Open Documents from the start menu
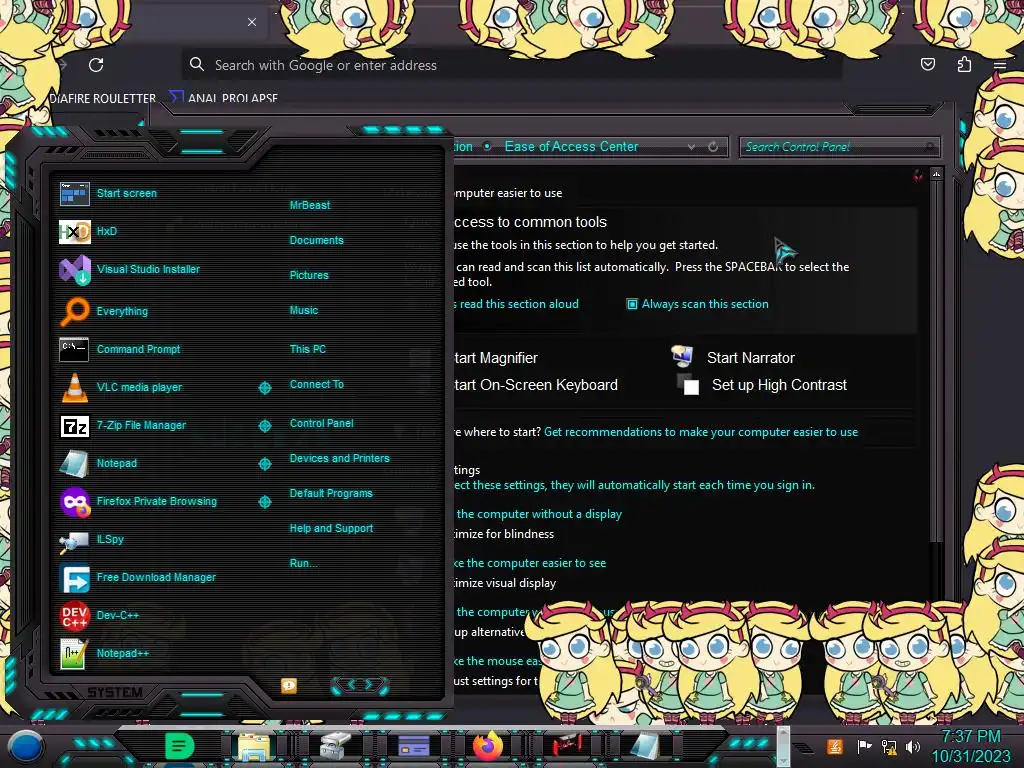This screenshot has width=1024, height=768. pyautogui.click(x=316, y=240)
